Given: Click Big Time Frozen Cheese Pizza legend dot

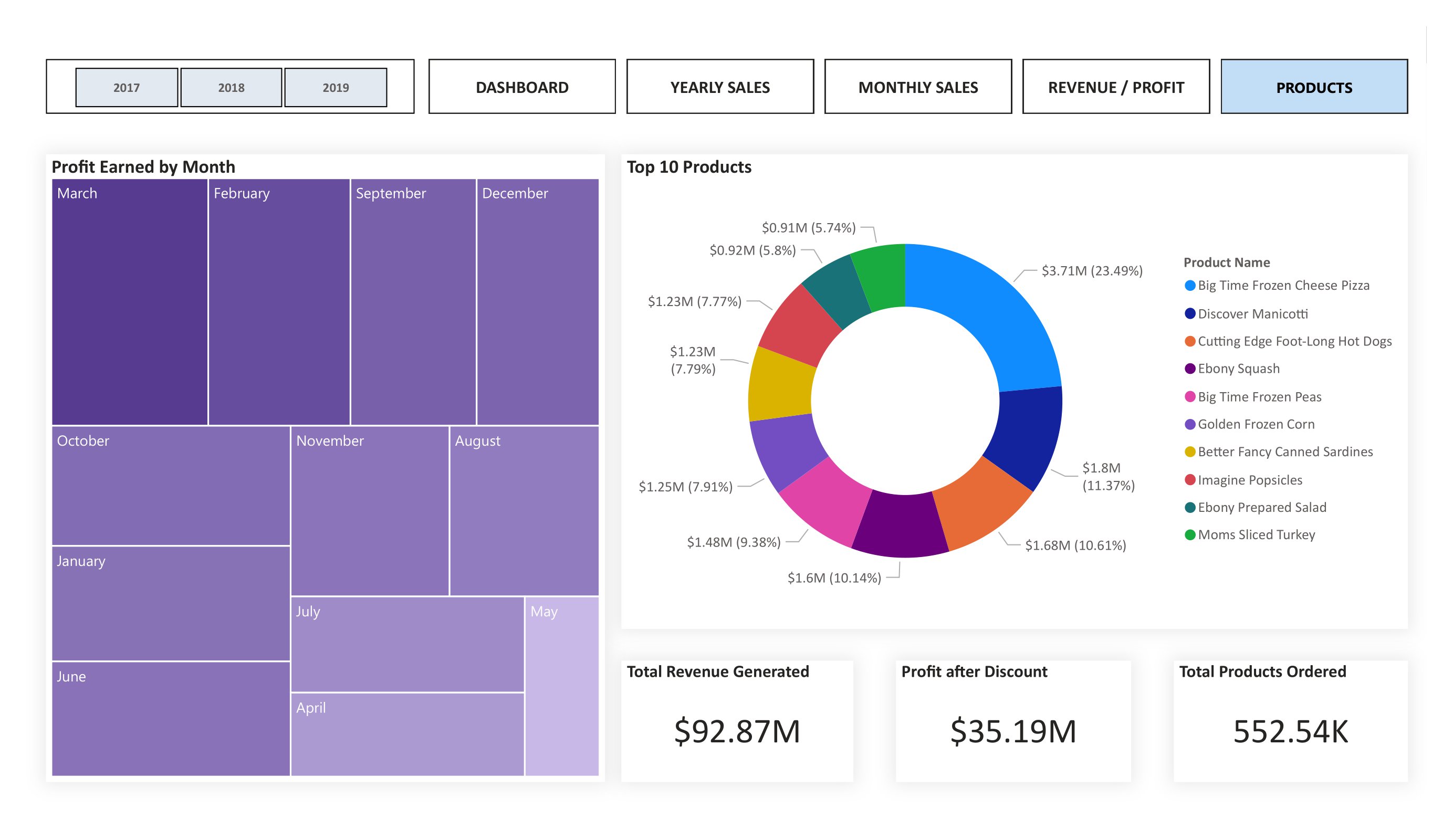Looking at the screenshot, I should (1189, 286).
